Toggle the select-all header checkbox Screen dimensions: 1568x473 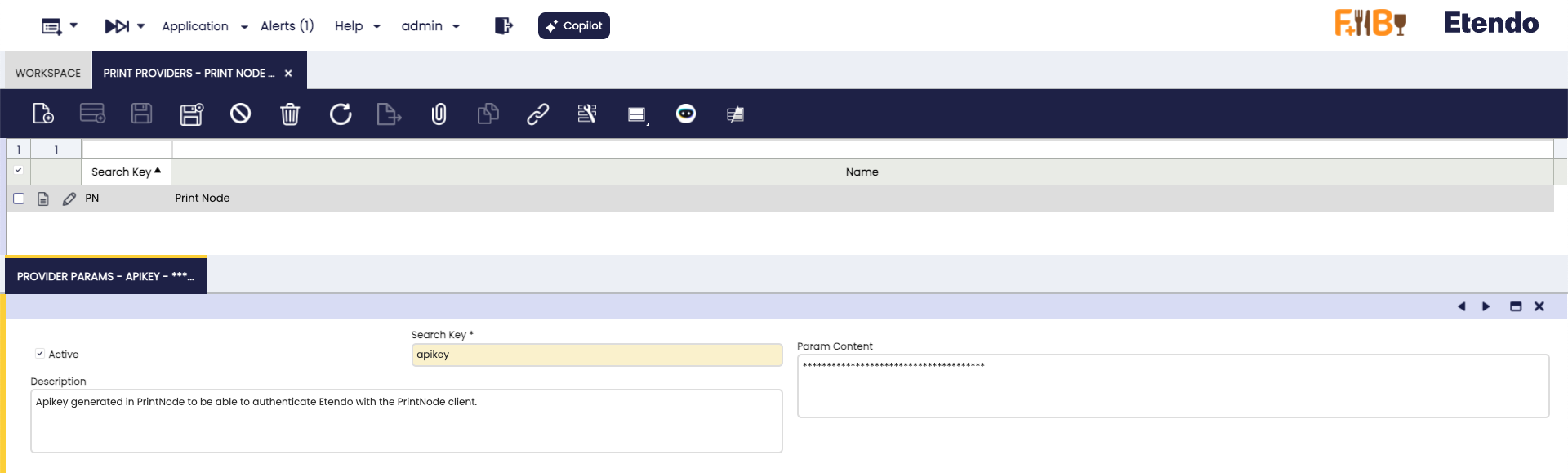click(x=18, y=171)
